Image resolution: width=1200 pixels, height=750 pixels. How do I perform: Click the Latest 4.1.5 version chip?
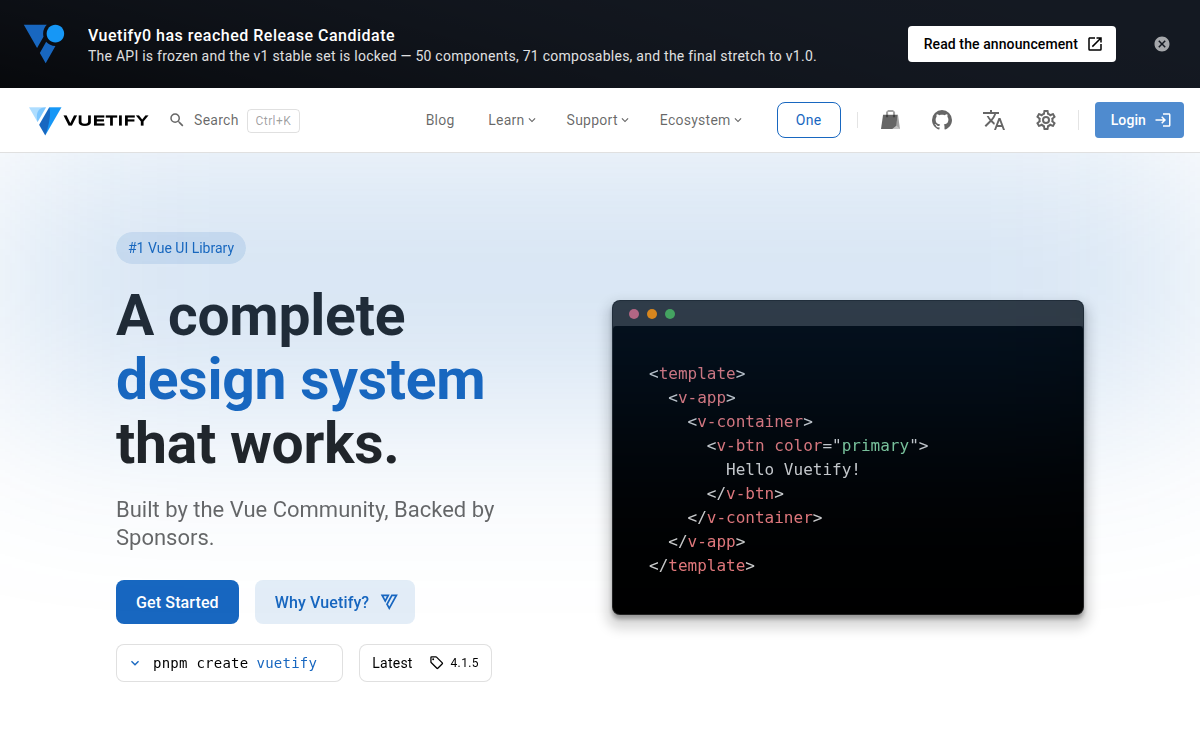point(425,663)
